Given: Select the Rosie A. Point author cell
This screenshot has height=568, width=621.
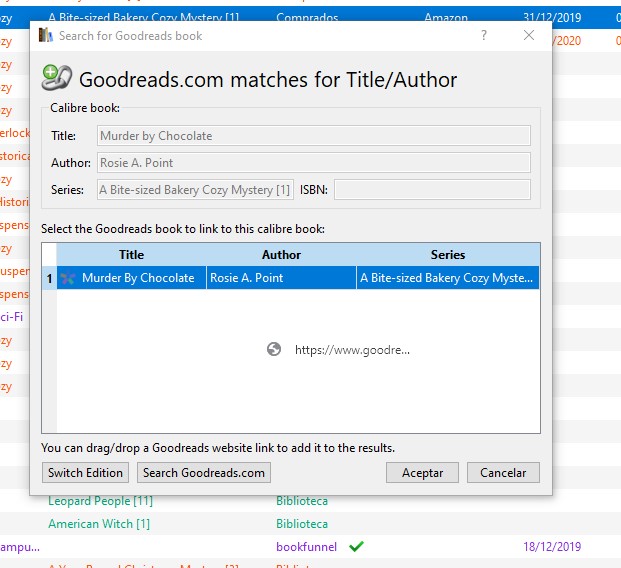Looking at the screenshot, I should click(281, 278).
